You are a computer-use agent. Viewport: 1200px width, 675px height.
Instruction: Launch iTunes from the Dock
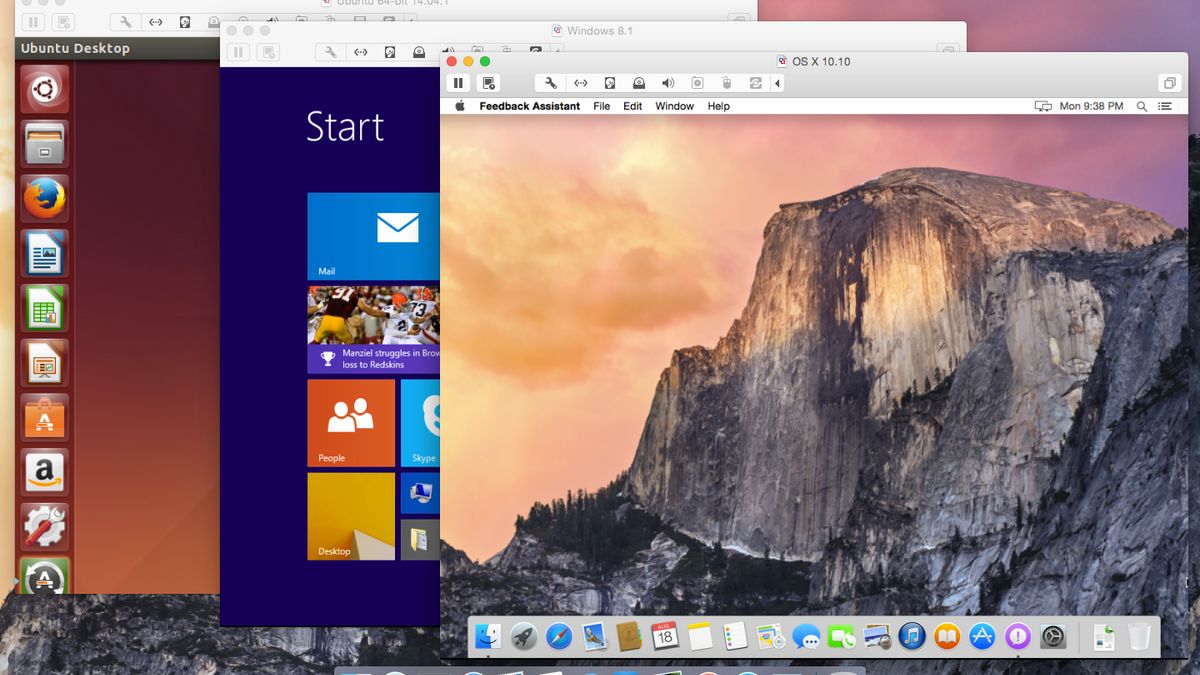point(912,636)
